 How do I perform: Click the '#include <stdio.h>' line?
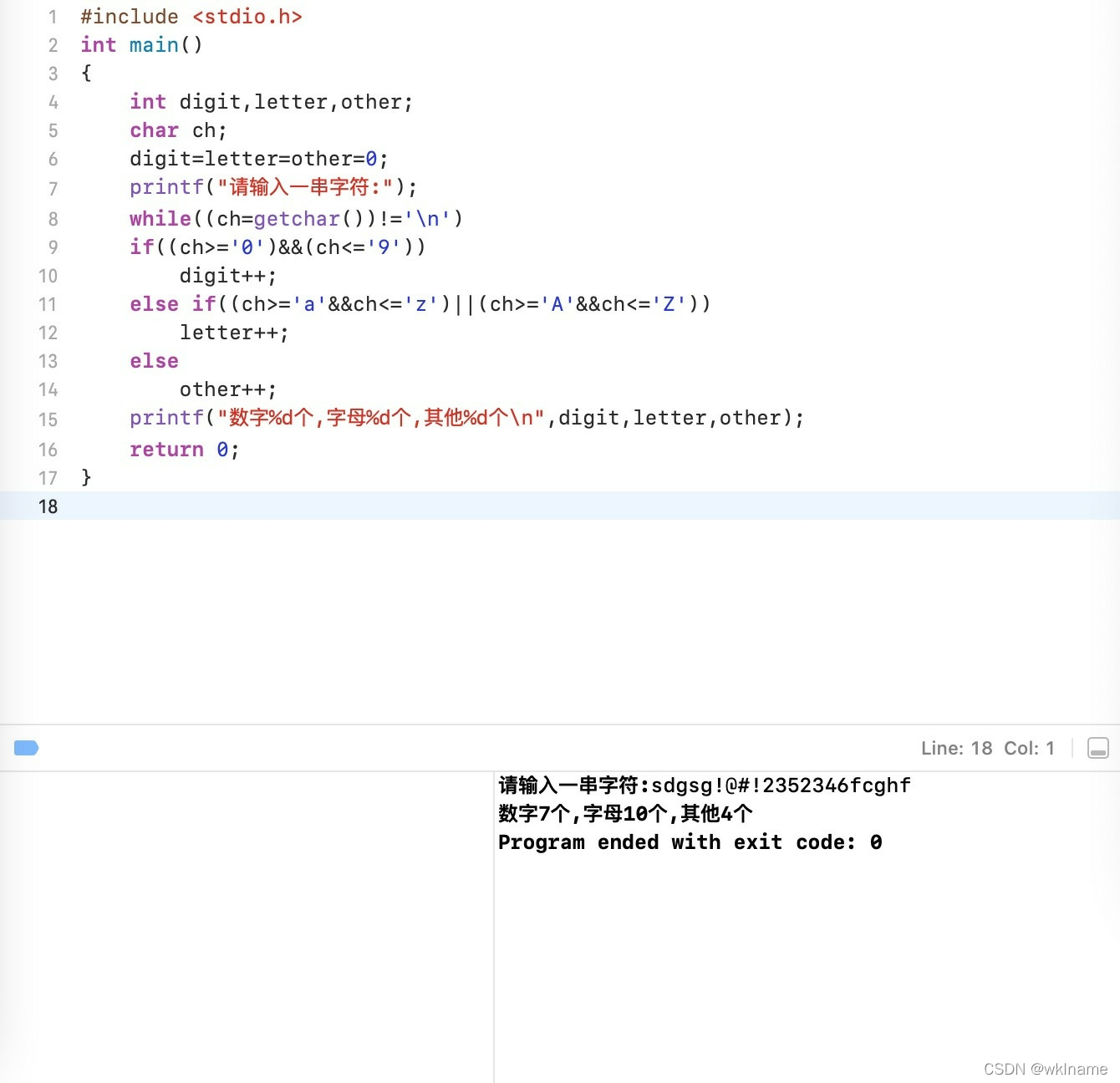[191, 17]
